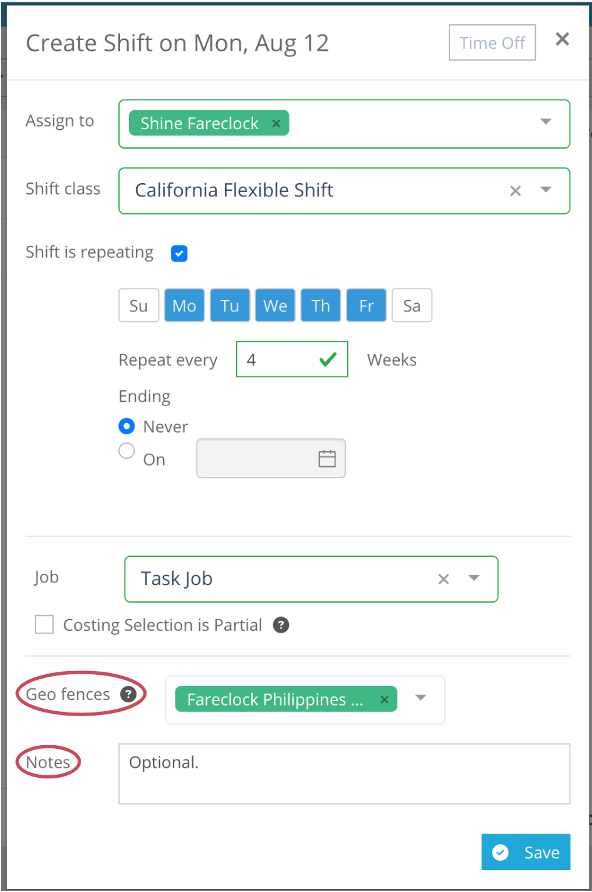Screen dimensions: 592x892
Task: Close the Create Shift dialog
Action: [x=562, y=39]
